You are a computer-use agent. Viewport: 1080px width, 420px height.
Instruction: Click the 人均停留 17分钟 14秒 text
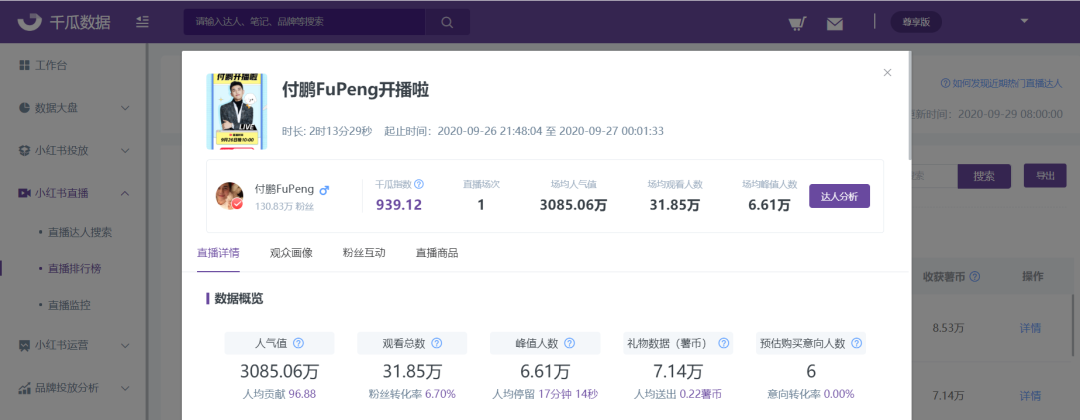(x=545, y=395)
